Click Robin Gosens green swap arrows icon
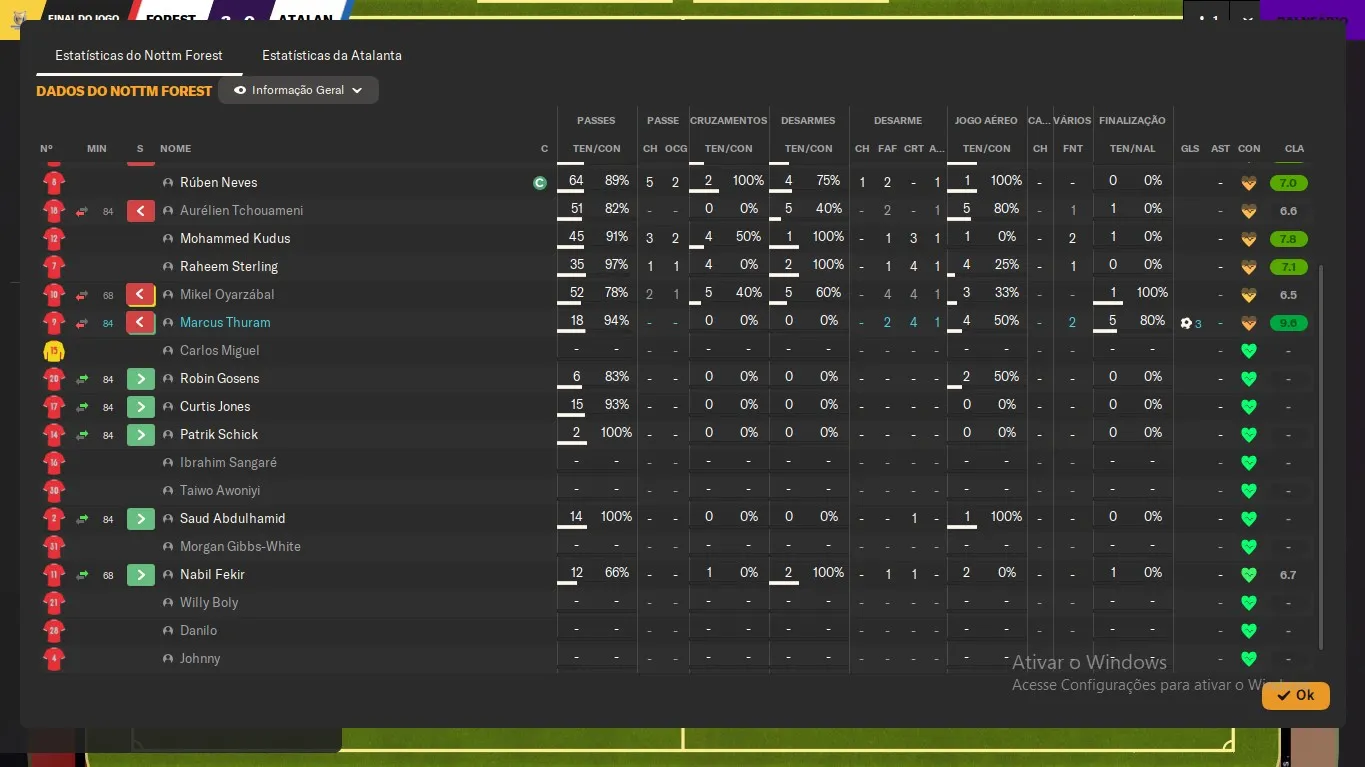This screenshot has height=767, width=1365. click(82, 379)
